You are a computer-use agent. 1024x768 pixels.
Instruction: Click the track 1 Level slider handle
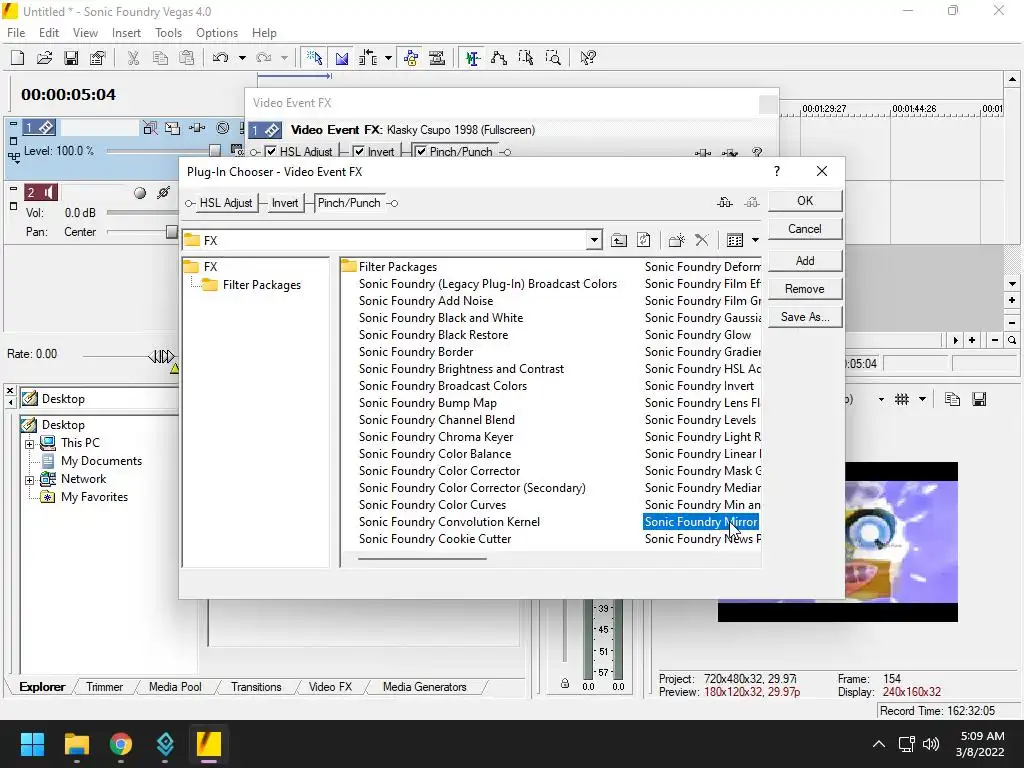click(215, 151)
